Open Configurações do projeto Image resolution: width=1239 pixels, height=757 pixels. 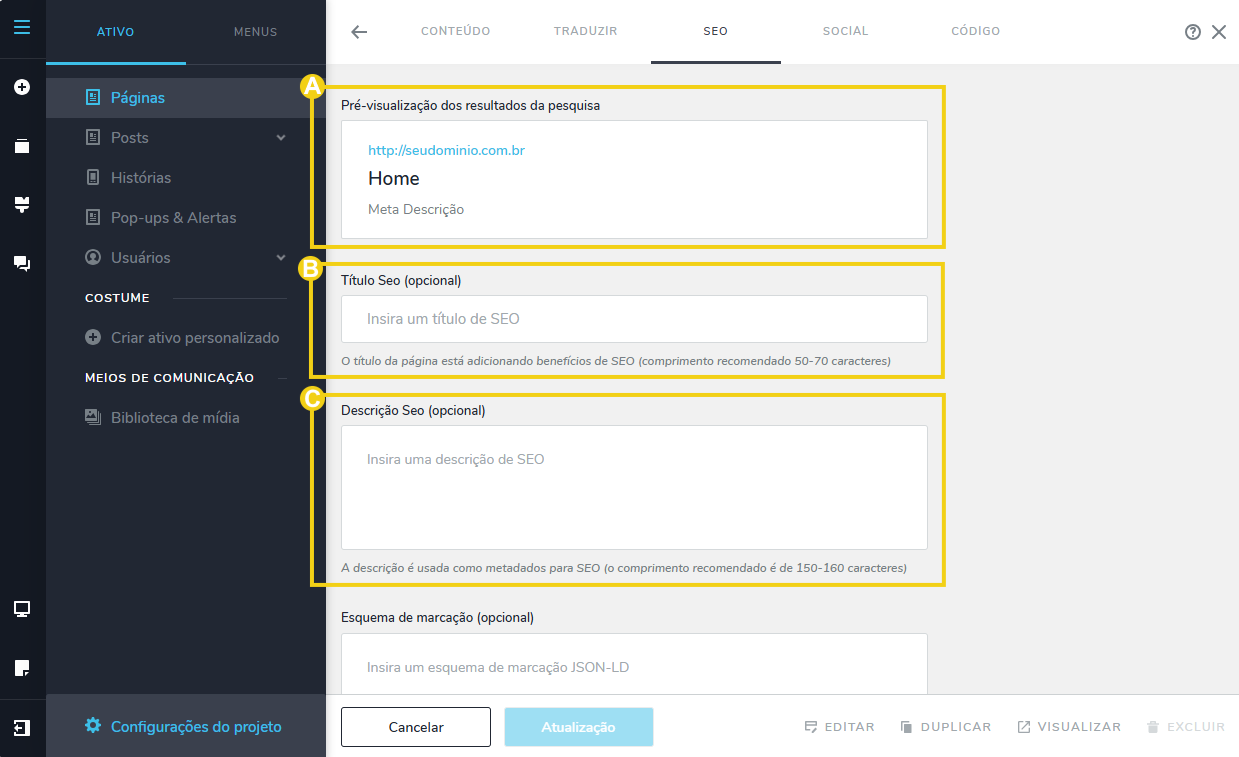click(x=196, y=727)
